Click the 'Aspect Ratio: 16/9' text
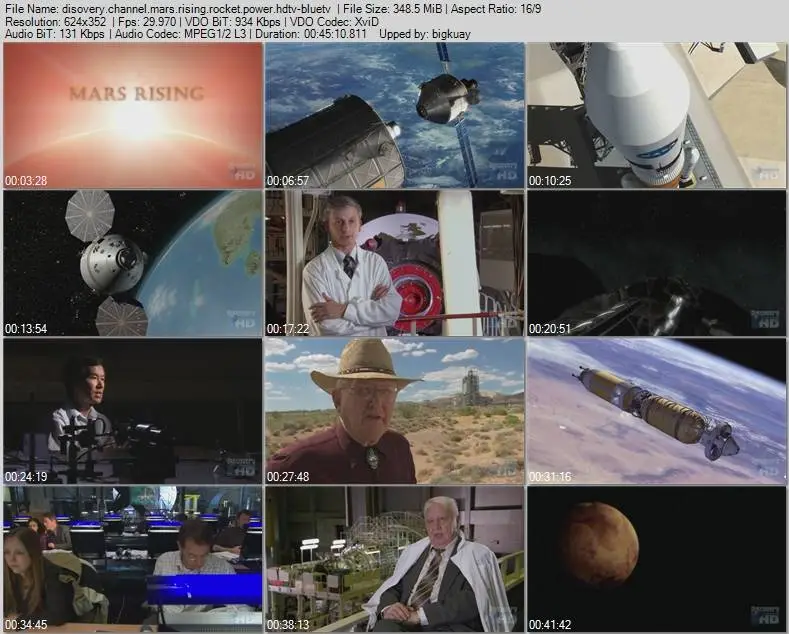 [x=496, y=9]
